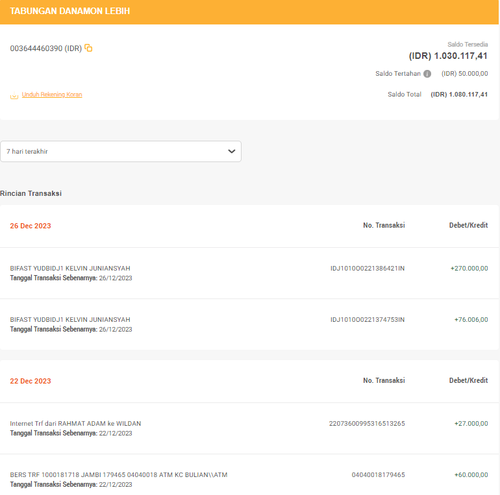Click the Saldo Tertahan info icon
500x495 pixels.
click(x=427, y=74)
